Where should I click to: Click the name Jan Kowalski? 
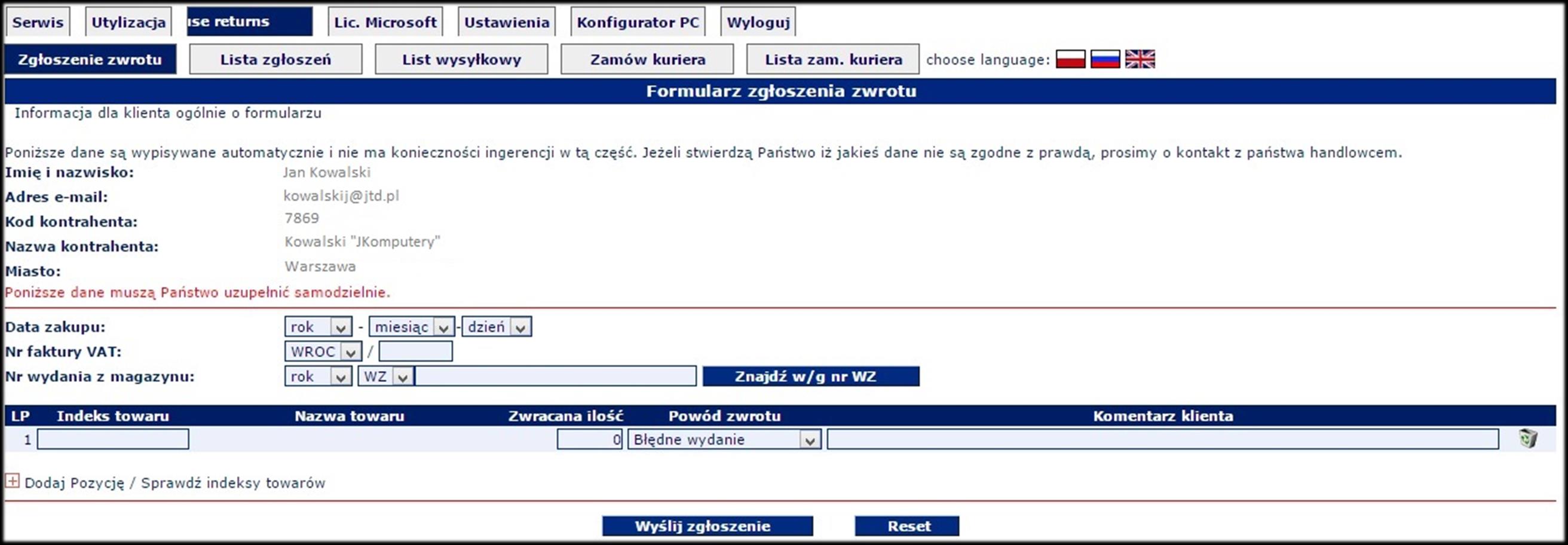(x=327, y=172)
